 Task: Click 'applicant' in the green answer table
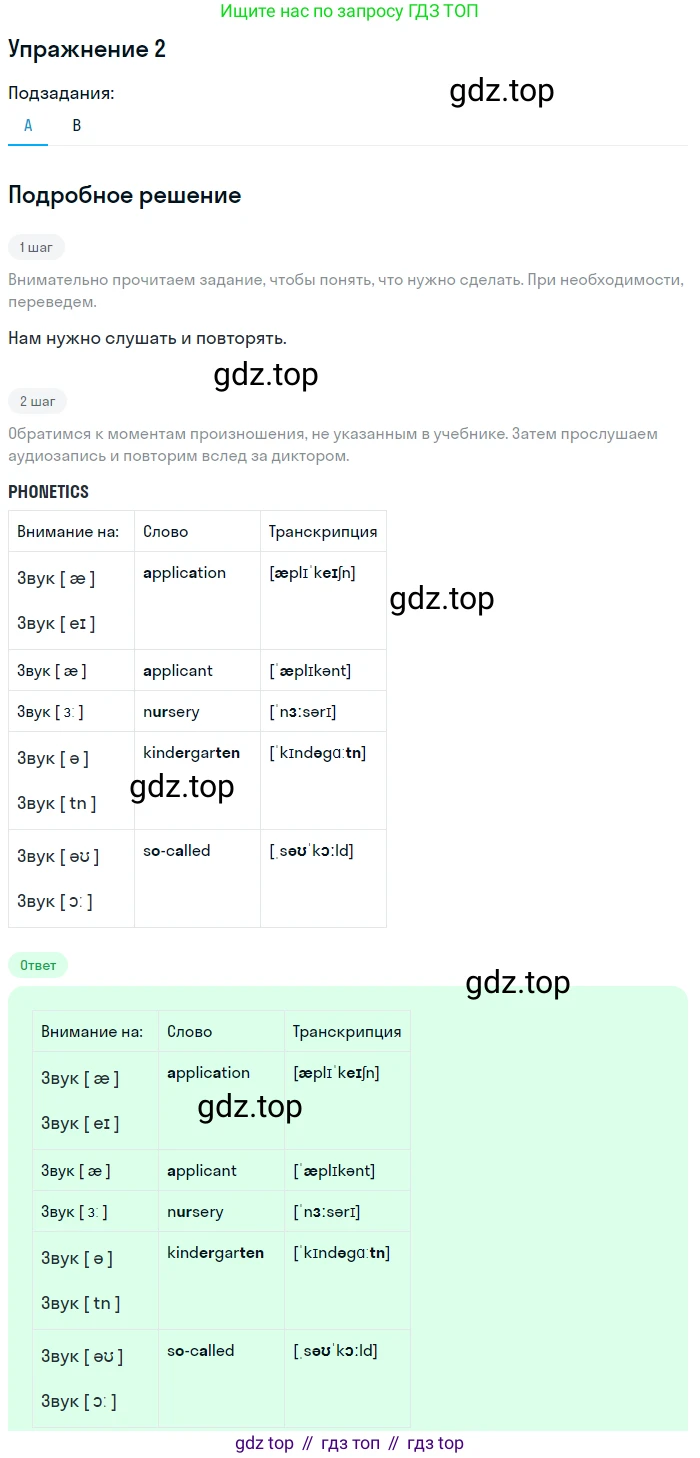(x=202, y=1171)
